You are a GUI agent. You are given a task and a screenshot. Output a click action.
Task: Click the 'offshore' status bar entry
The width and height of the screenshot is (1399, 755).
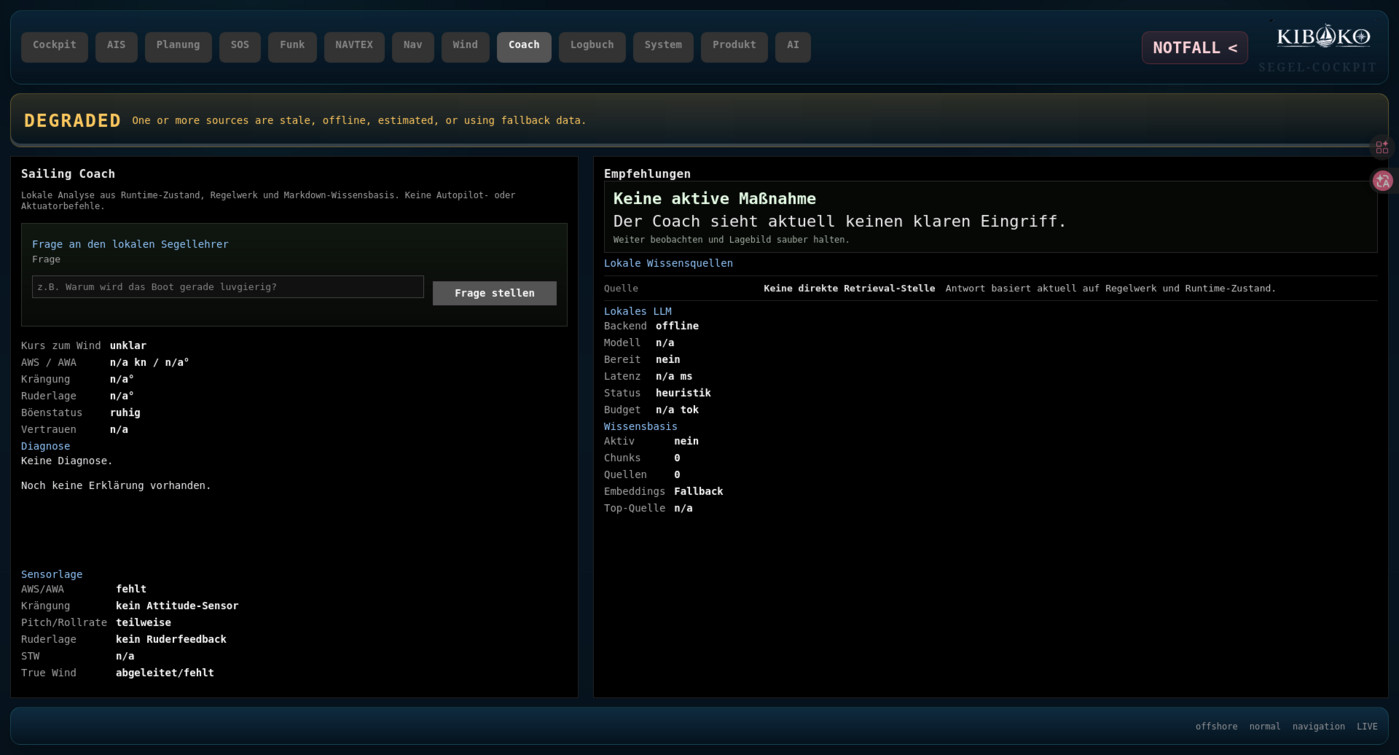(1216, 727)
